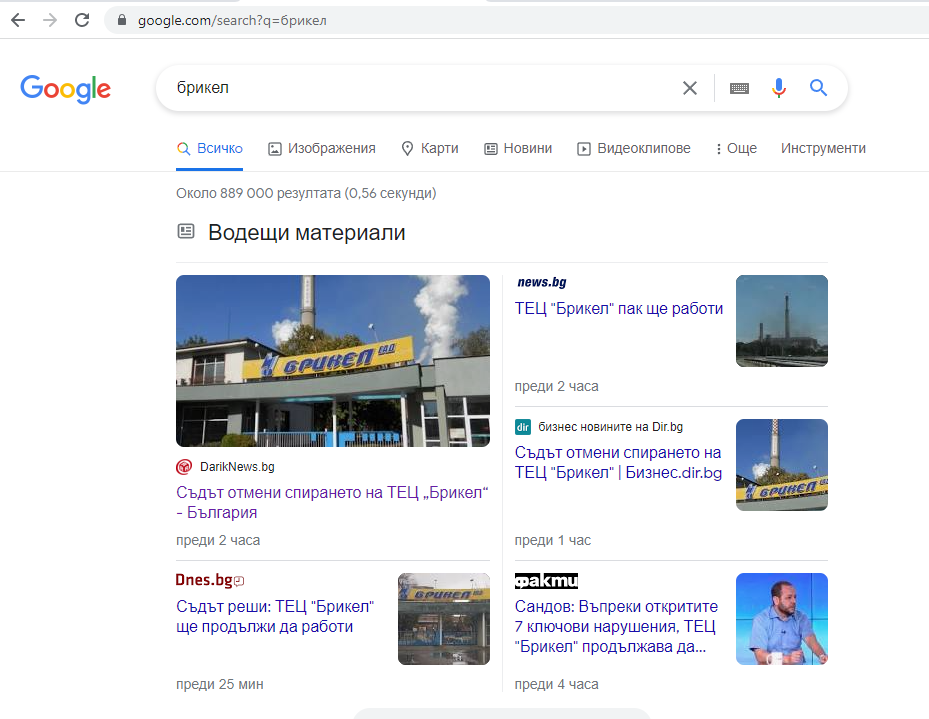Click the address bar URL

(x=232, y=21)
